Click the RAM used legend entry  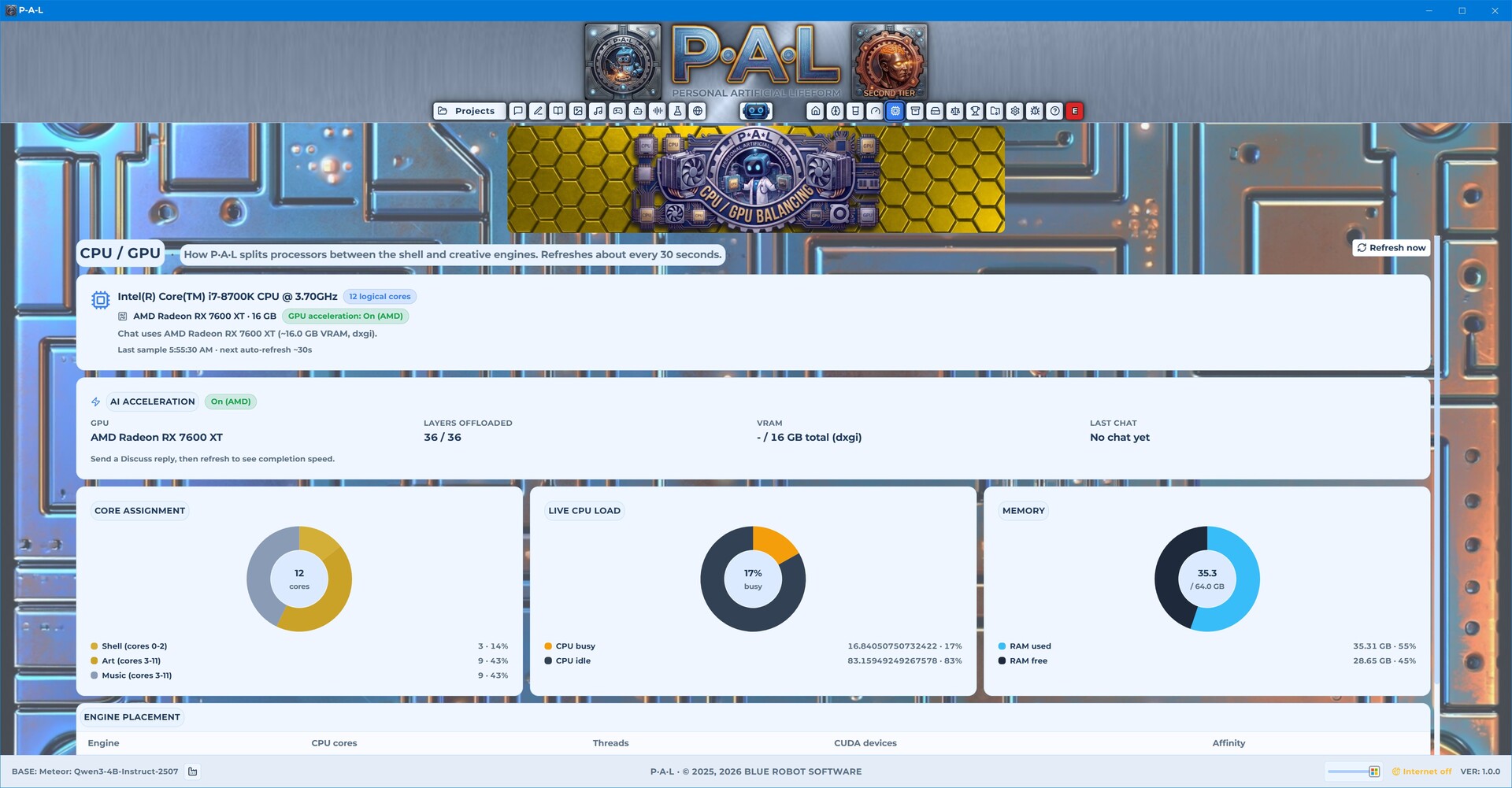point(1025,646)
